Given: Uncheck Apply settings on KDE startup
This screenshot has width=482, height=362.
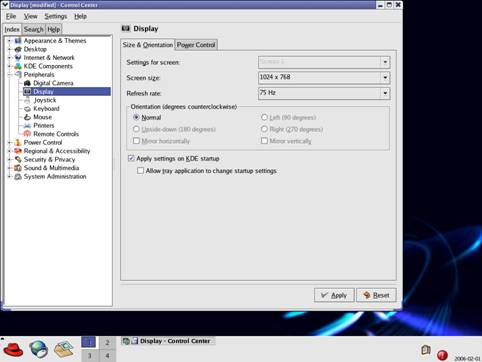Looking at the screenshot, I should (x=131, y=158).
